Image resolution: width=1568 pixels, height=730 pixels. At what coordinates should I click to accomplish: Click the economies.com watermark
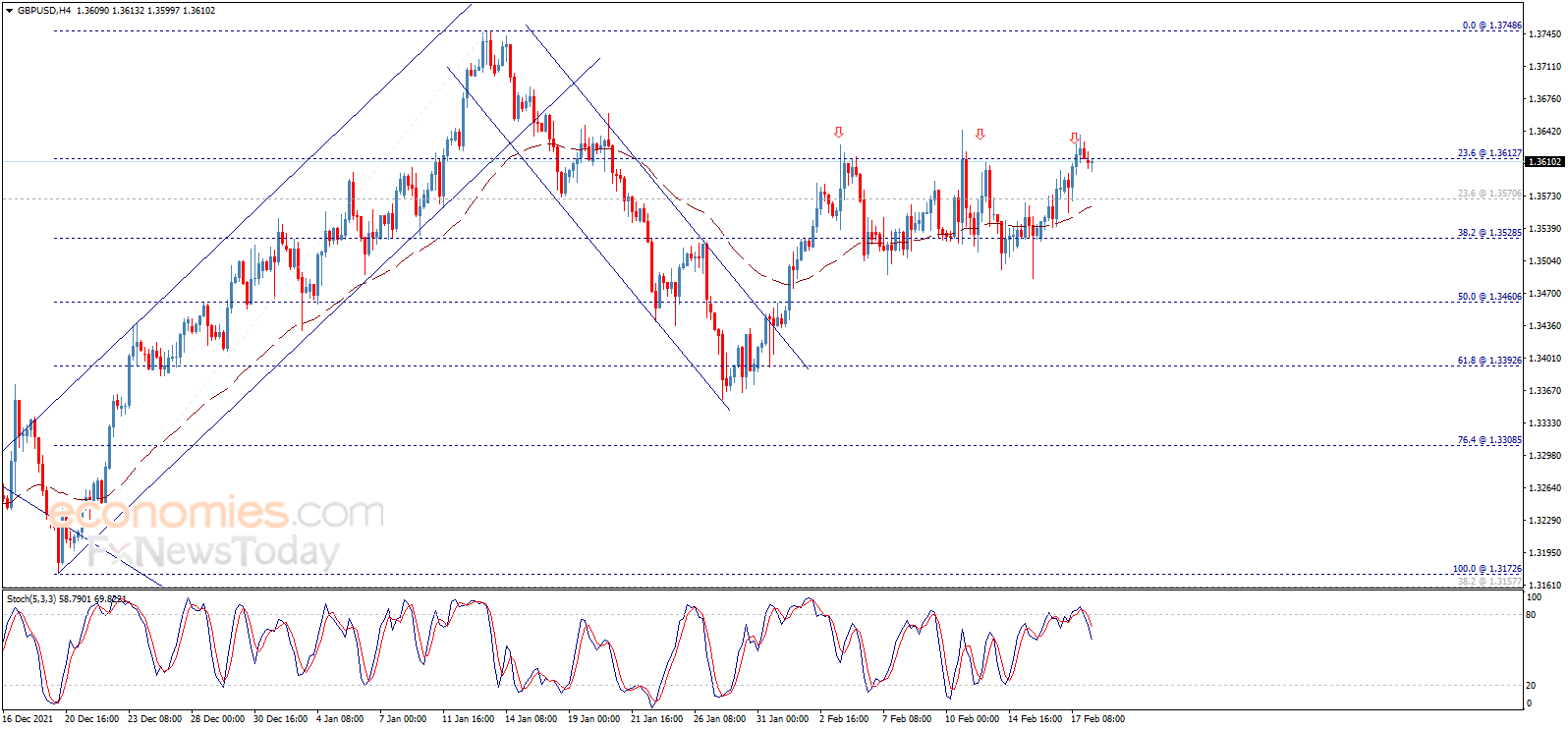[218, 513]
